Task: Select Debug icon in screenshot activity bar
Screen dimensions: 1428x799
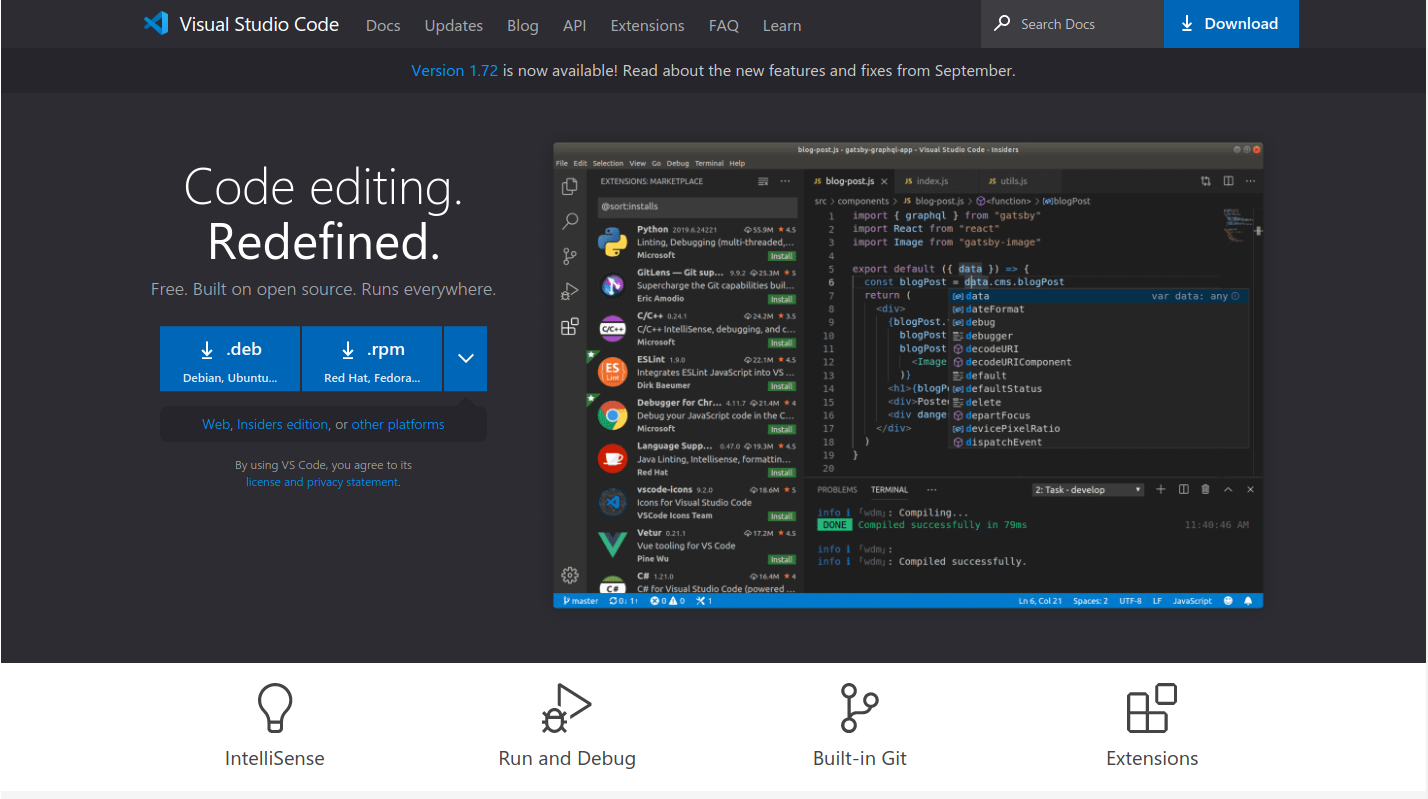Action: click(570, 291)
